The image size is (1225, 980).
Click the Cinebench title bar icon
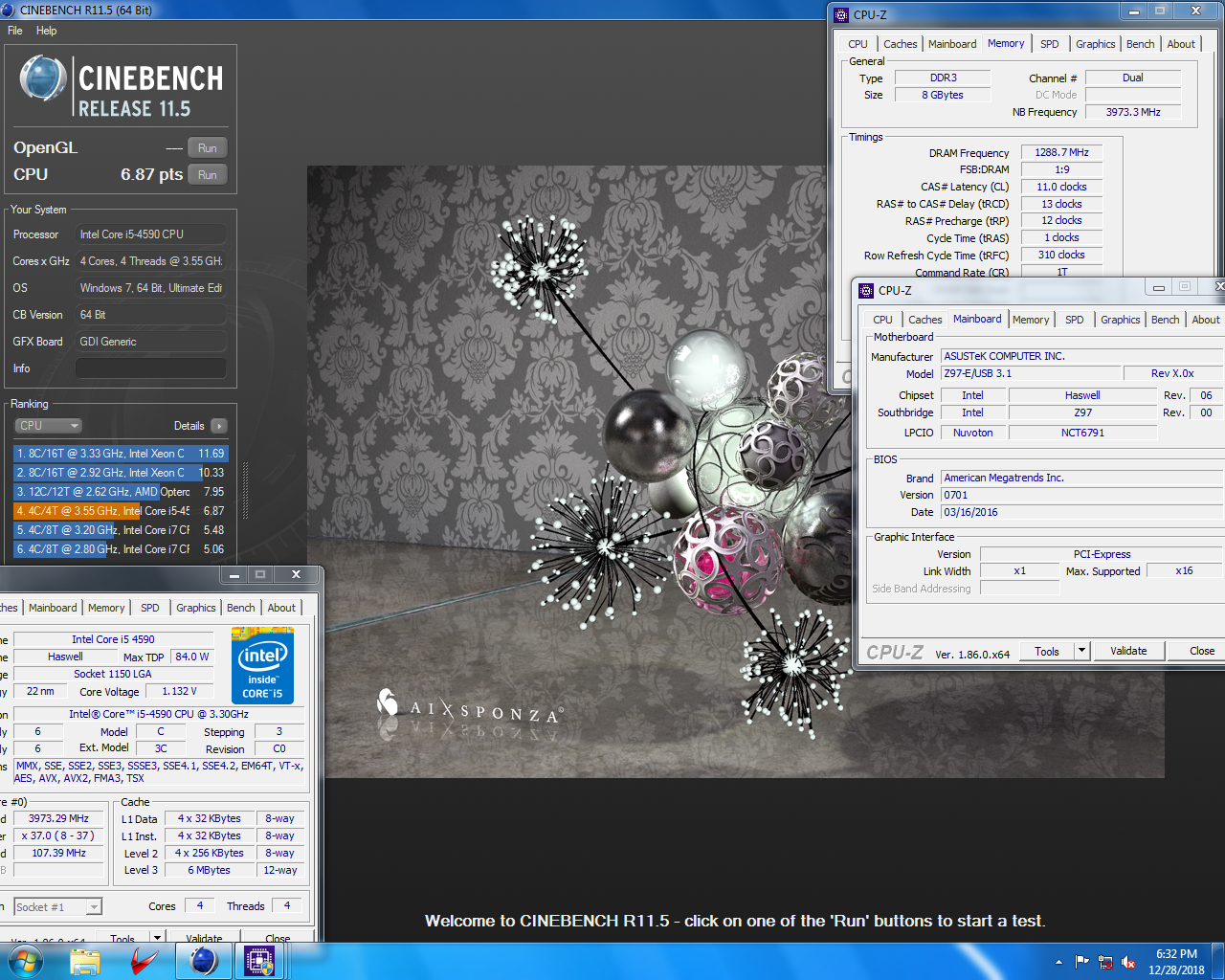(9, 10)
